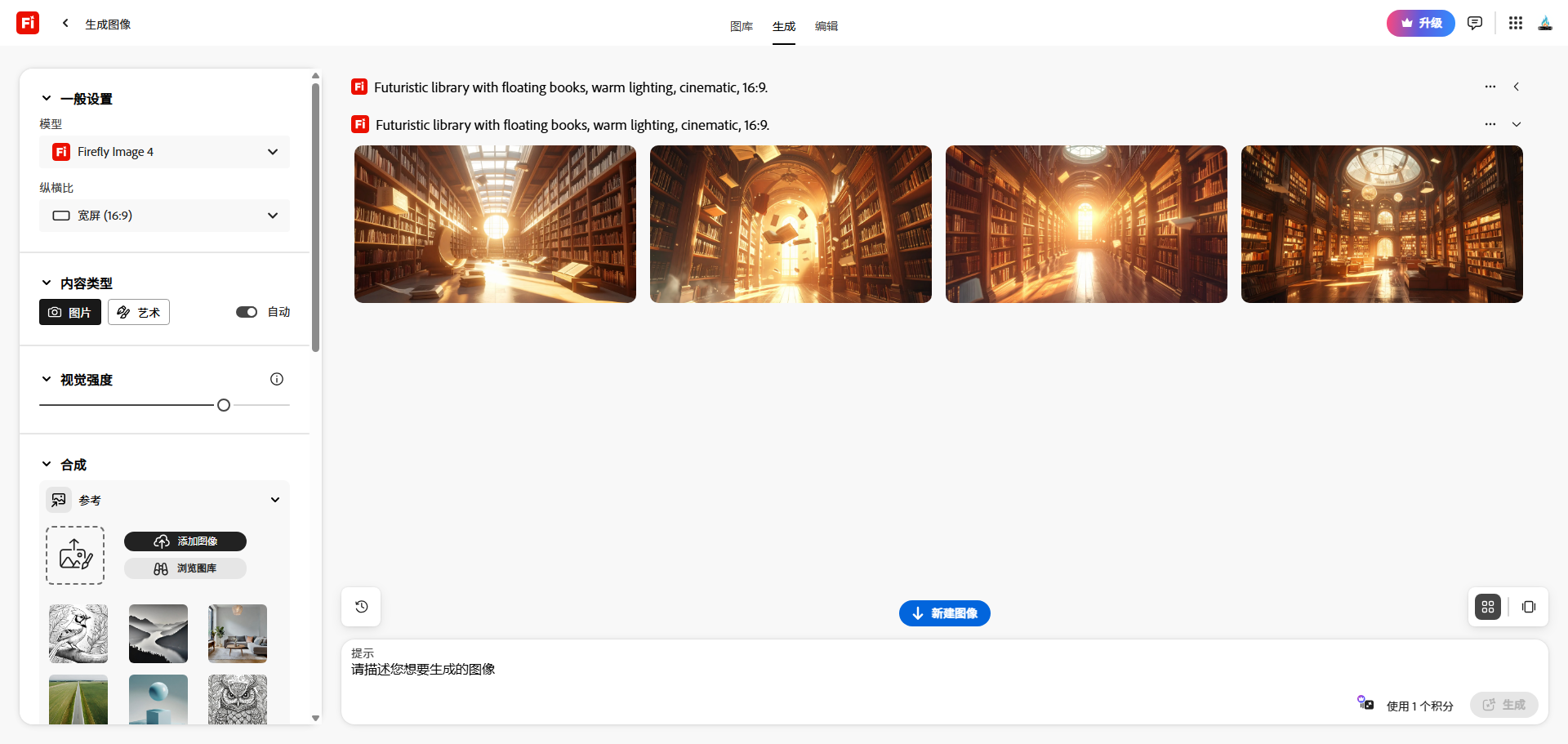Click the 升级 upgrade button
This screenshot has height=744, width=1568.
[x=1420, y=23]
